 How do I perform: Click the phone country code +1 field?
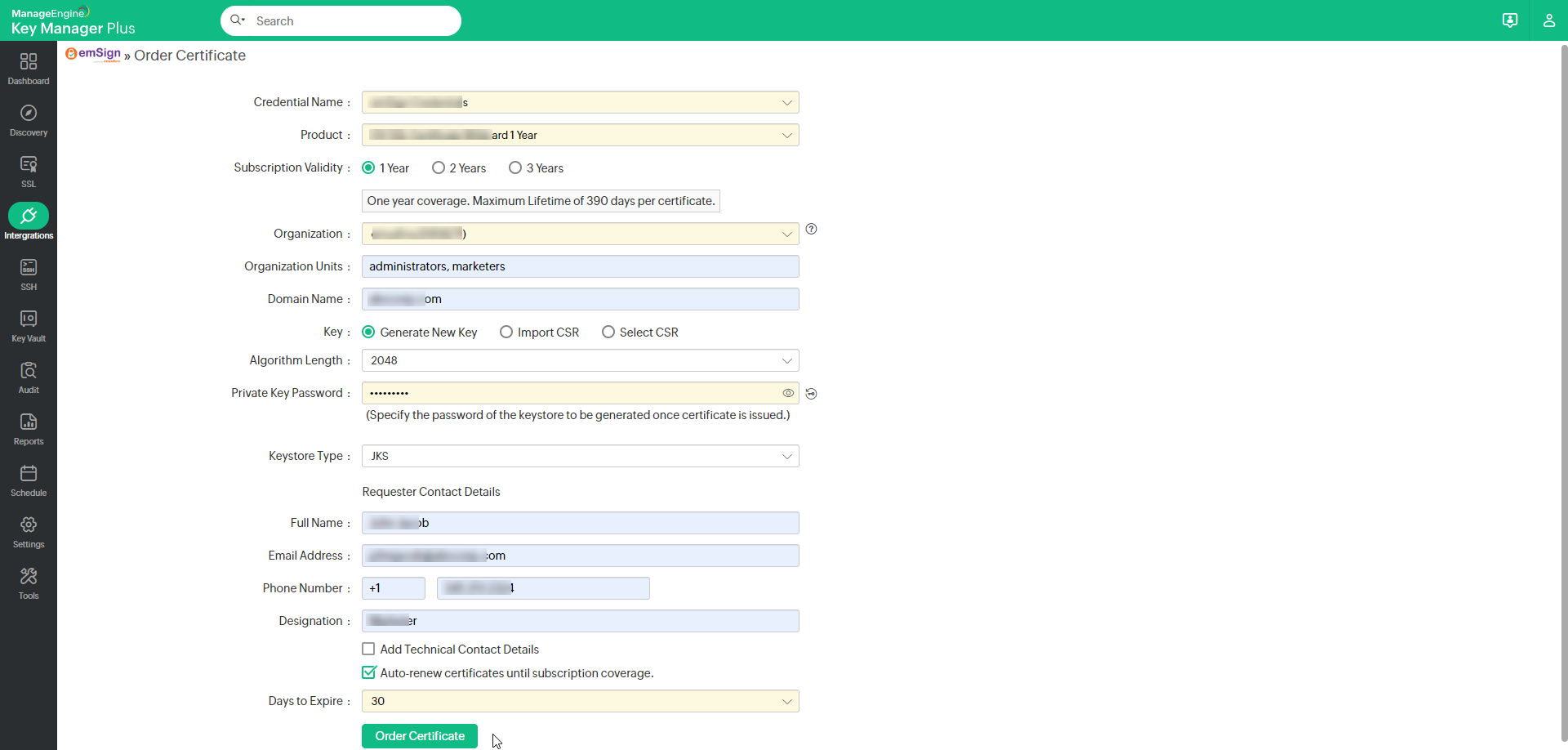pos(394,588)
